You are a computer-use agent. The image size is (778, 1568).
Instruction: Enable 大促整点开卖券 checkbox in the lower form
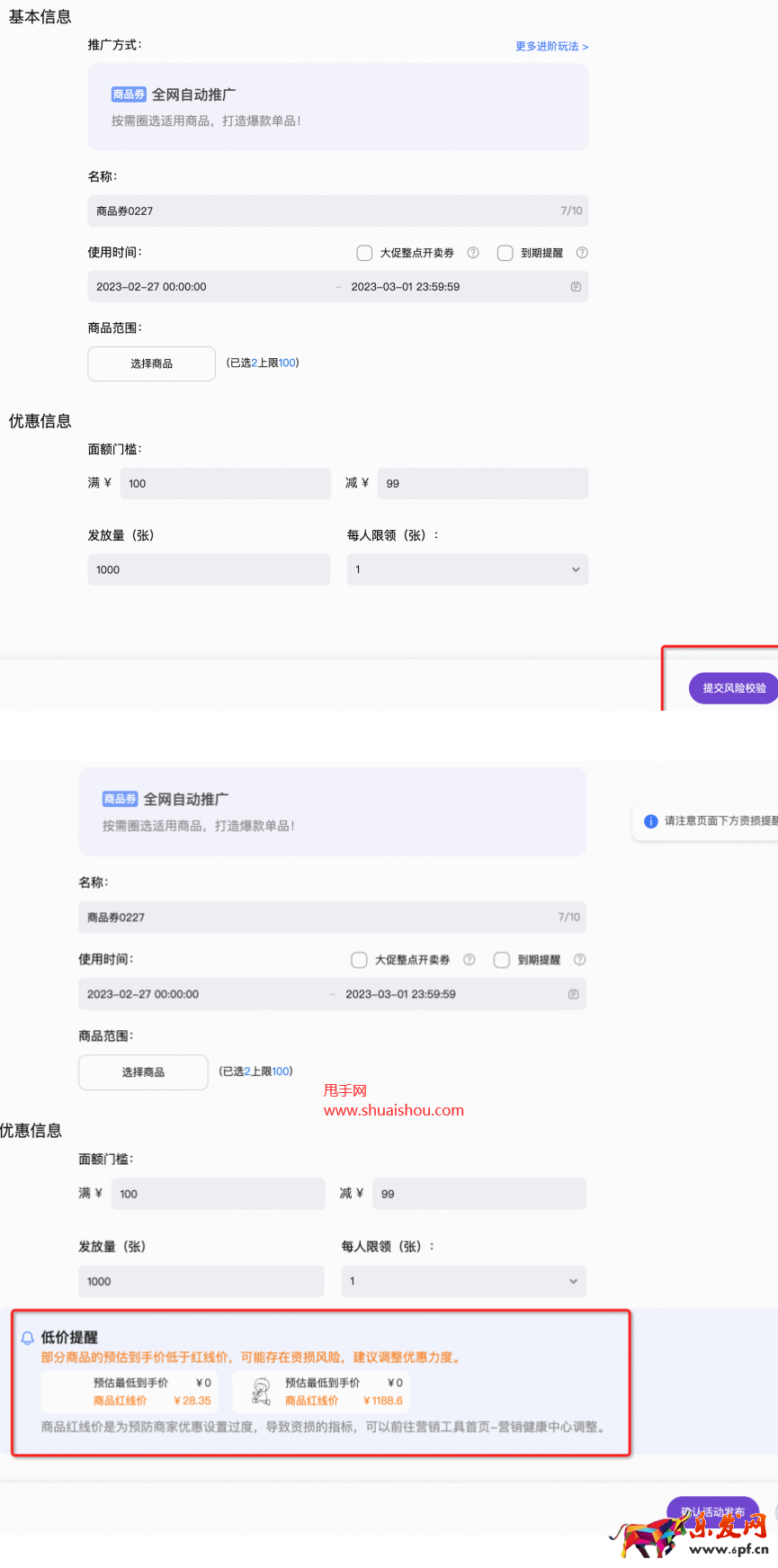pyautogui.click(x=359, y=960)
